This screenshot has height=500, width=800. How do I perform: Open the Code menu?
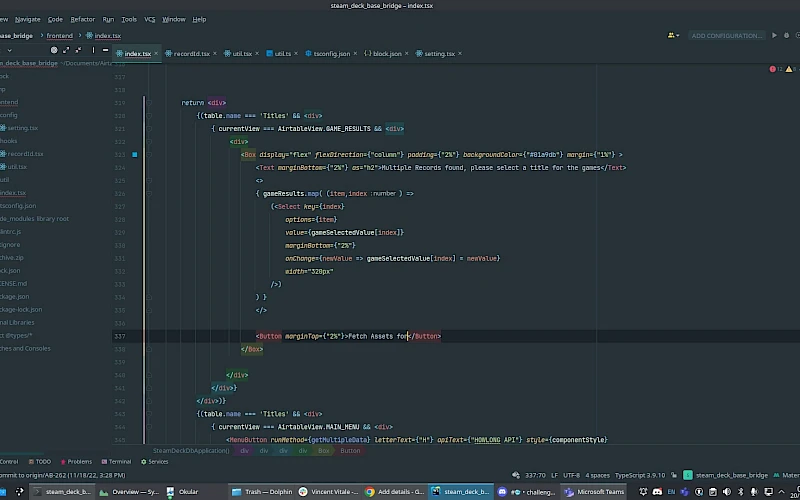[x=55, y=19]
